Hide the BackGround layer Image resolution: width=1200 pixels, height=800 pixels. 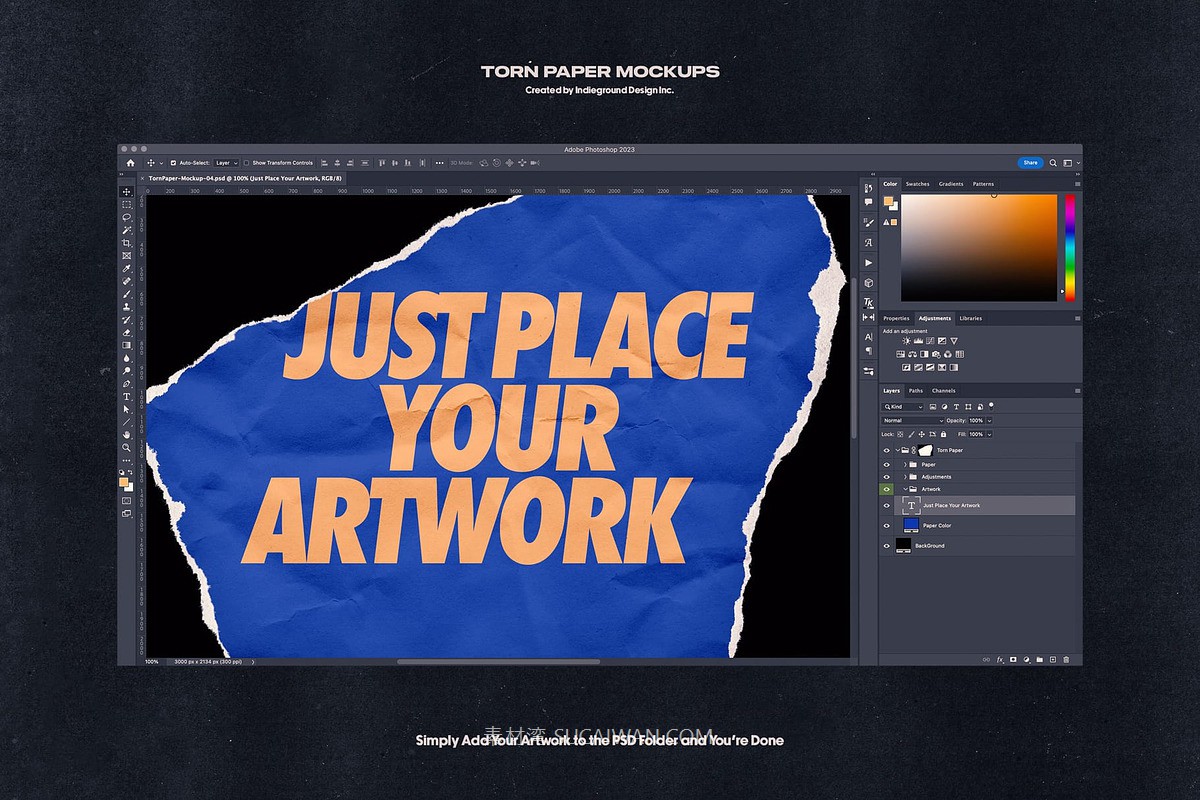tap(886, 546)
